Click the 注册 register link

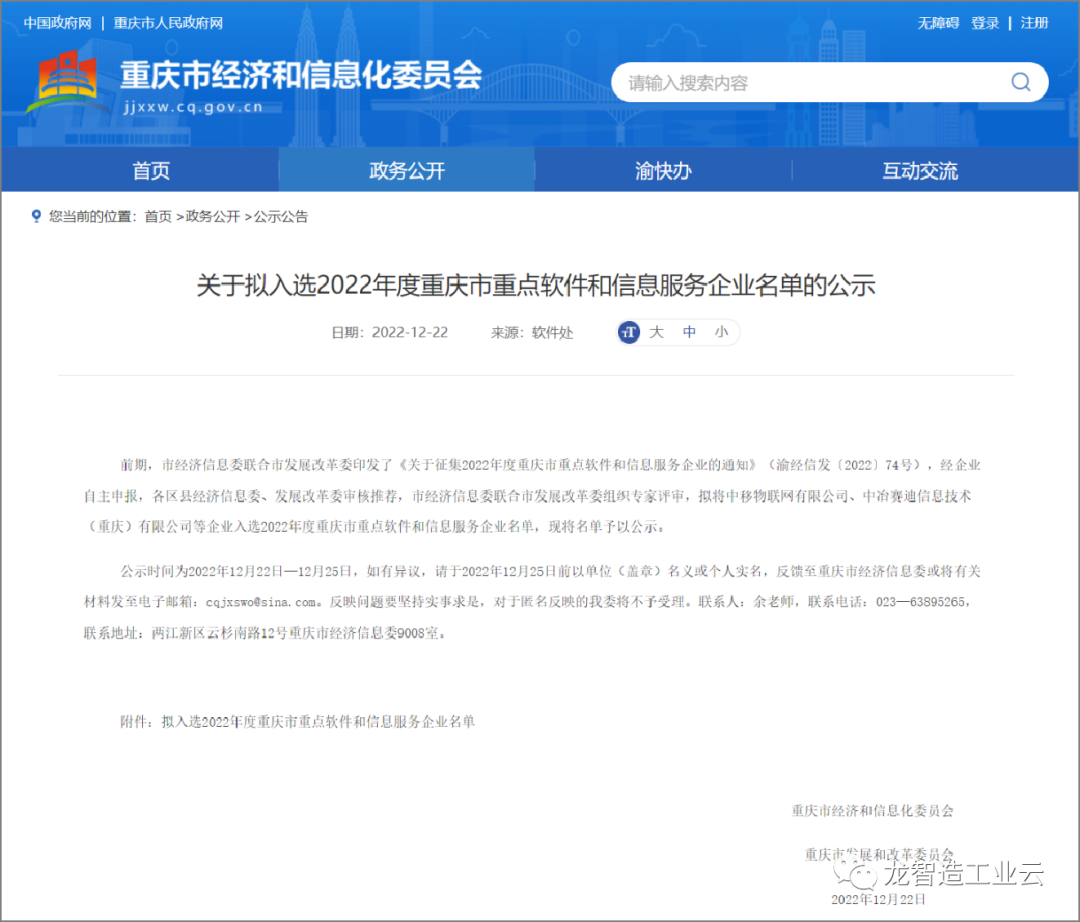click(1034, 23)
